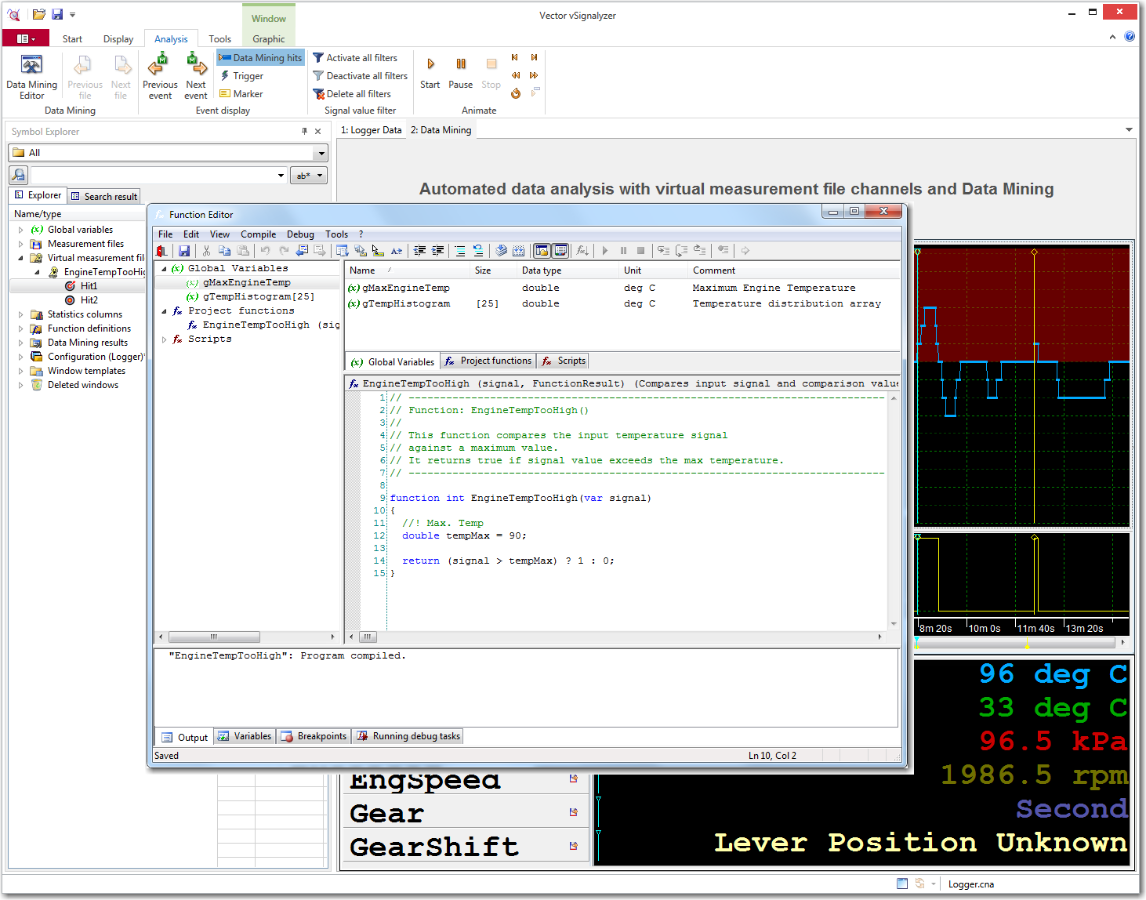This screenshot has width=1146, height=900.
Task: Click the Symbol Explorer search input field
Action: [158, 175]
